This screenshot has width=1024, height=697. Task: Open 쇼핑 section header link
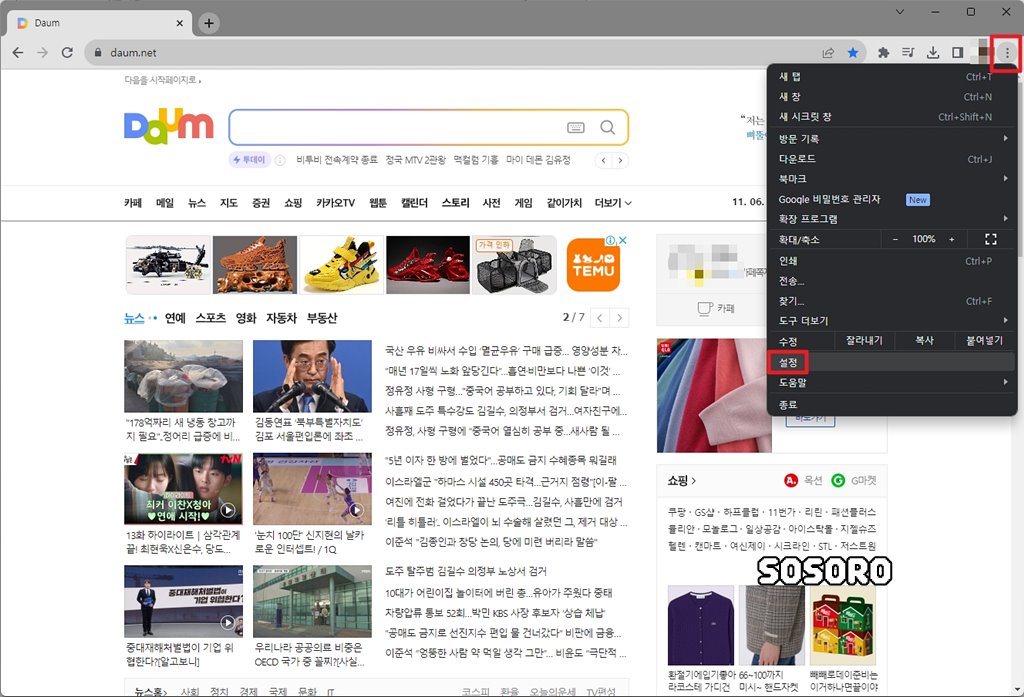tap(681, 481)
